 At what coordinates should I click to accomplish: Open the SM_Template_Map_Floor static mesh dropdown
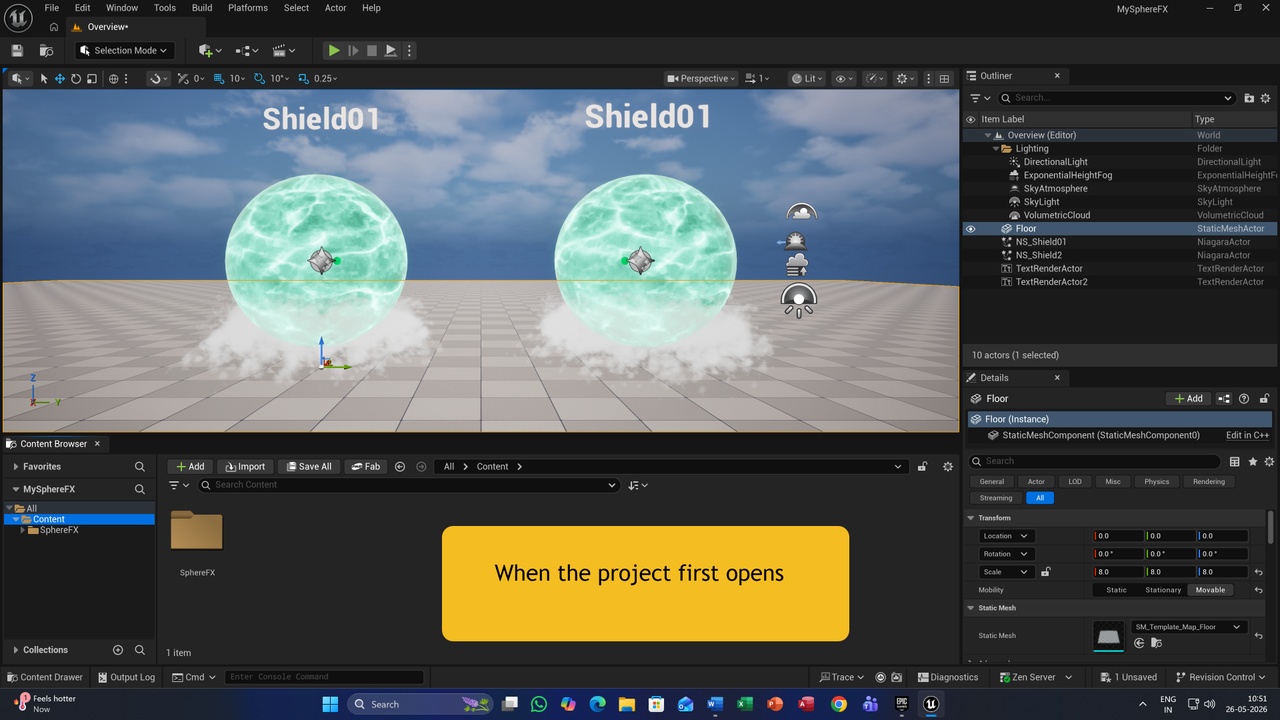pyautogui.click(x=1188, y=627)
